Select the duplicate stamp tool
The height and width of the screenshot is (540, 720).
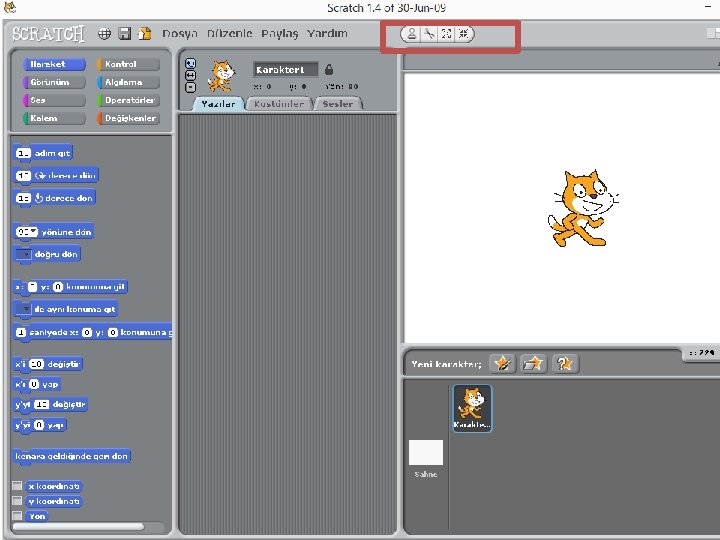[x=411, y=34]
